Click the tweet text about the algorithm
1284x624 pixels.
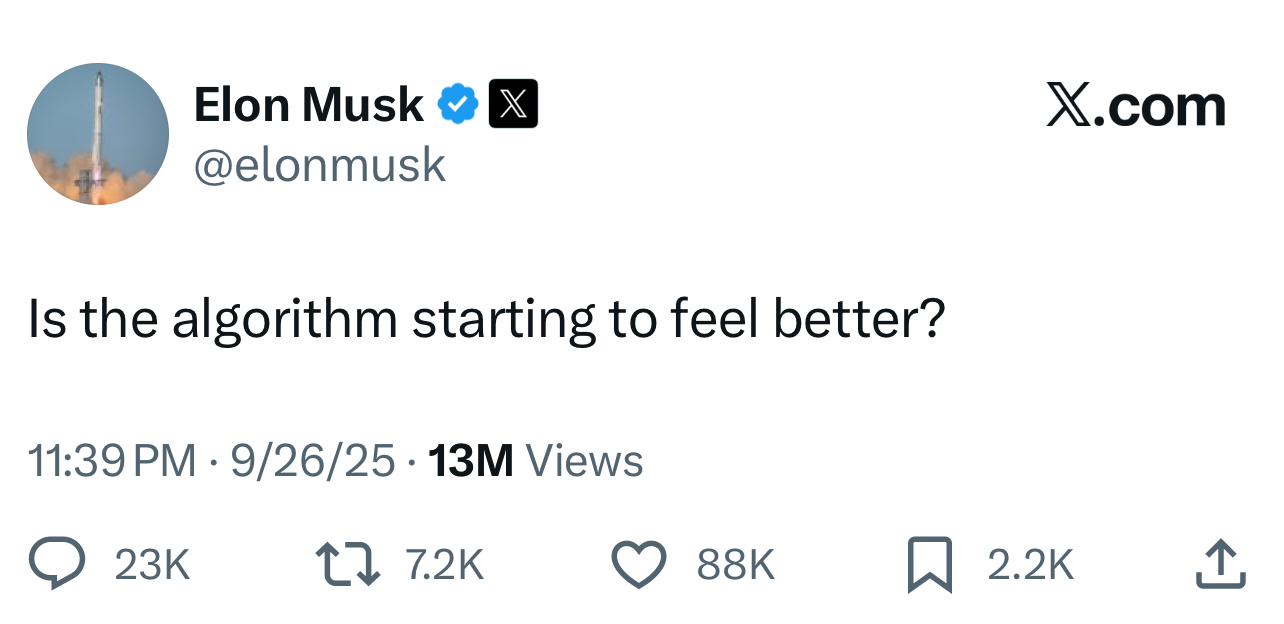click(x=486, y=319)
